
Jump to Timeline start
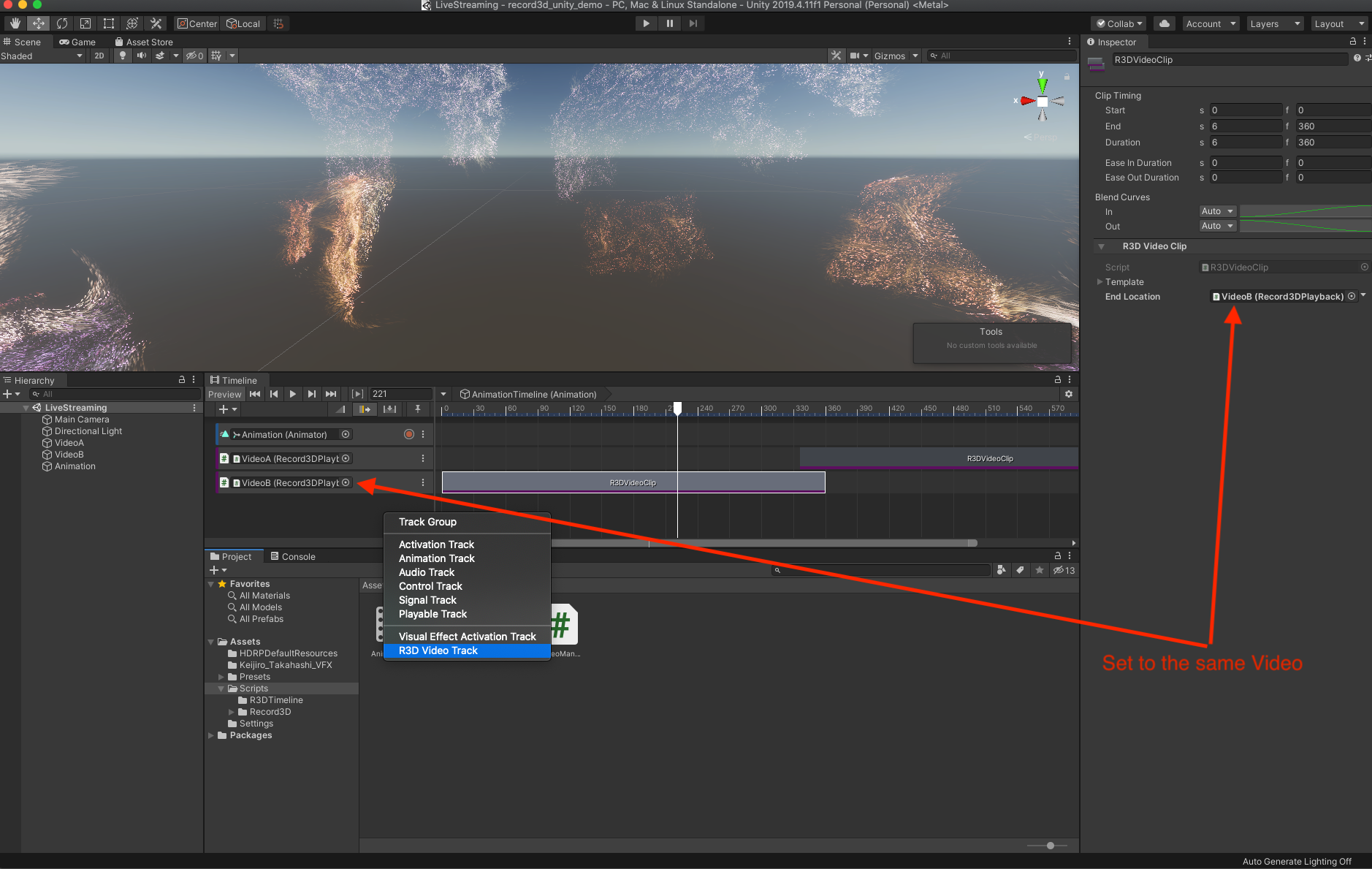coord(255,394)
